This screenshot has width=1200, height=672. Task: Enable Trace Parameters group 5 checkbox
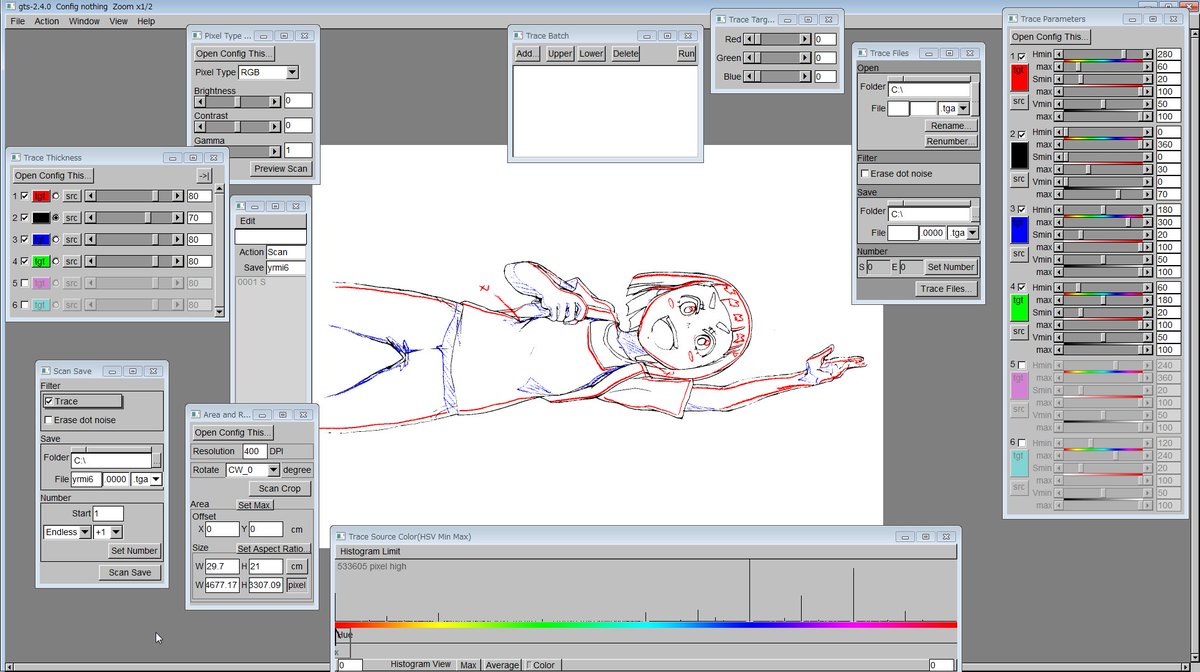coord(1021,365)
